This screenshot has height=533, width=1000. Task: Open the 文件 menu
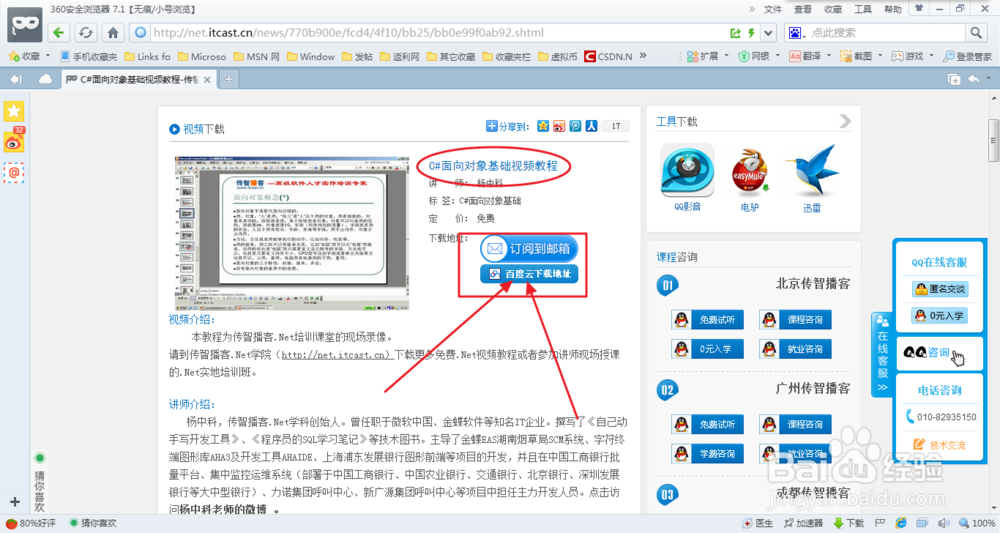tap(772, 9)
